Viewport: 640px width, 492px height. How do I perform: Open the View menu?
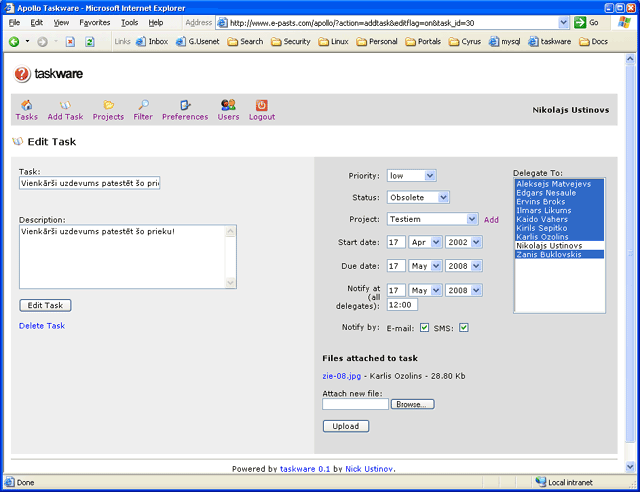pos(61,23)
